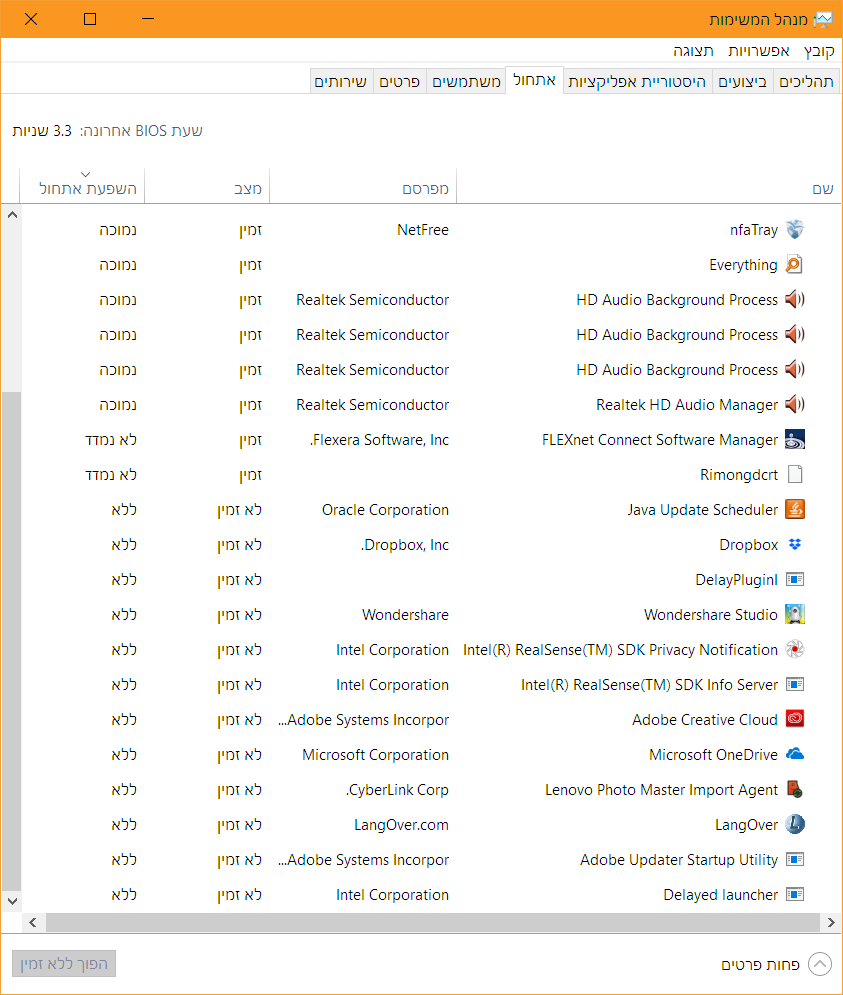Select the nfaTray row name
This screenshot has width=843, height=995.
point(753,230)
